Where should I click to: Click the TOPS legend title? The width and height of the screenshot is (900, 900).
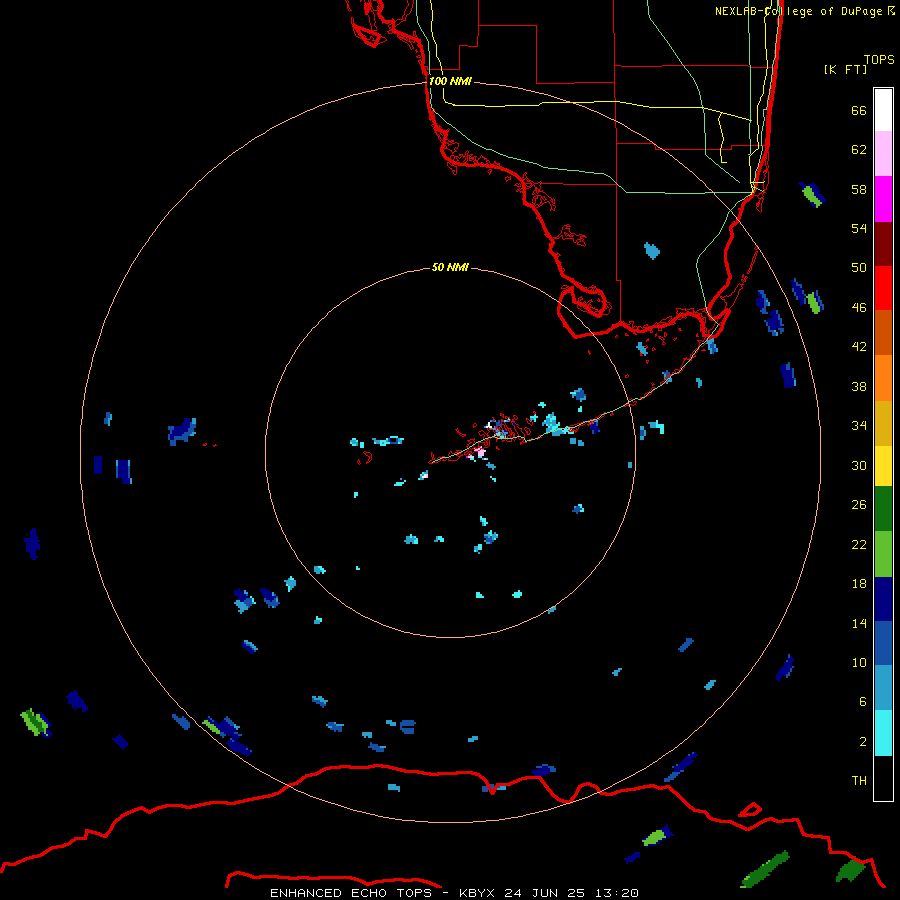(x=879, y=59)
